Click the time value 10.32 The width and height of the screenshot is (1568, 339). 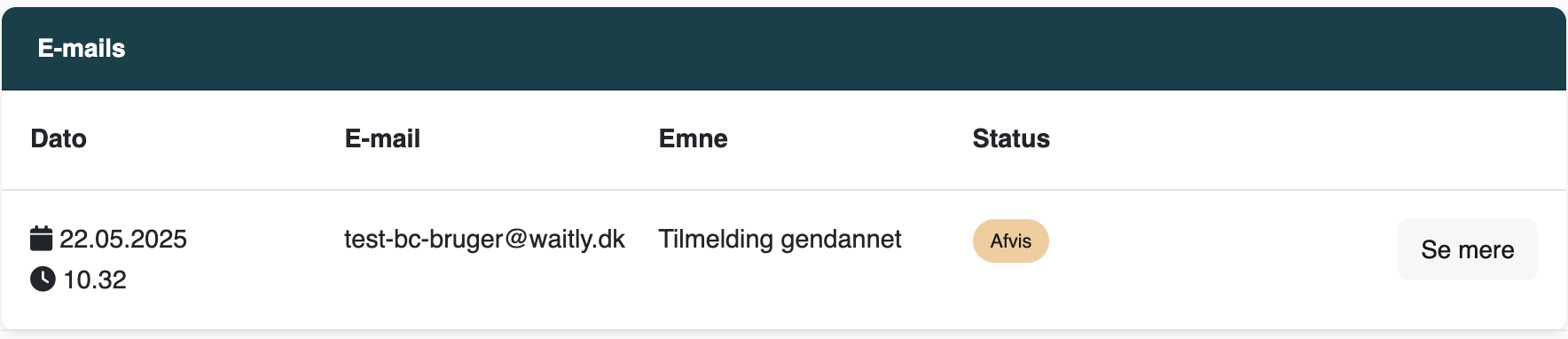(x=95, y=280)
